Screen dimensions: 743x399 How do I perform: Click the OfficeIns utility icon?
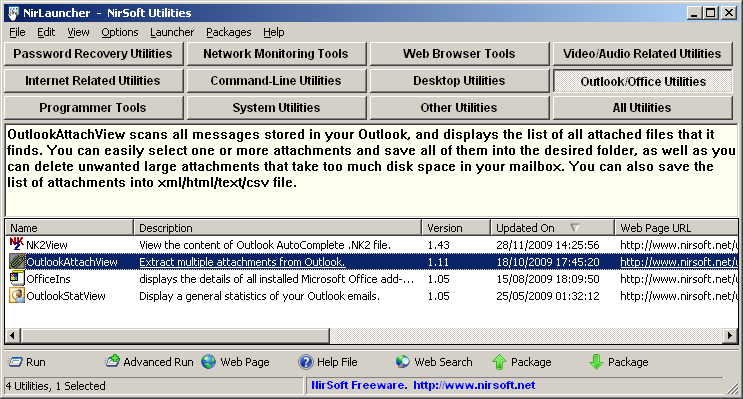pyautogui.click(x=17, y=279)
